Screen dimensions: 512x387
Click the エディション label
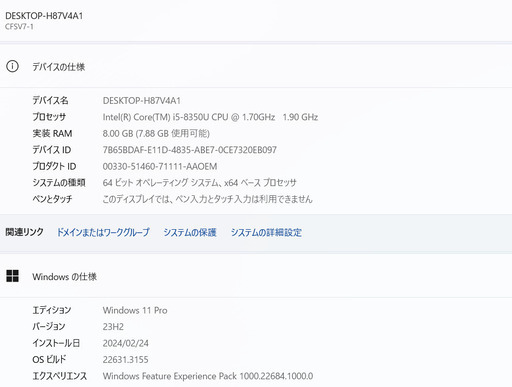point(52,310)
